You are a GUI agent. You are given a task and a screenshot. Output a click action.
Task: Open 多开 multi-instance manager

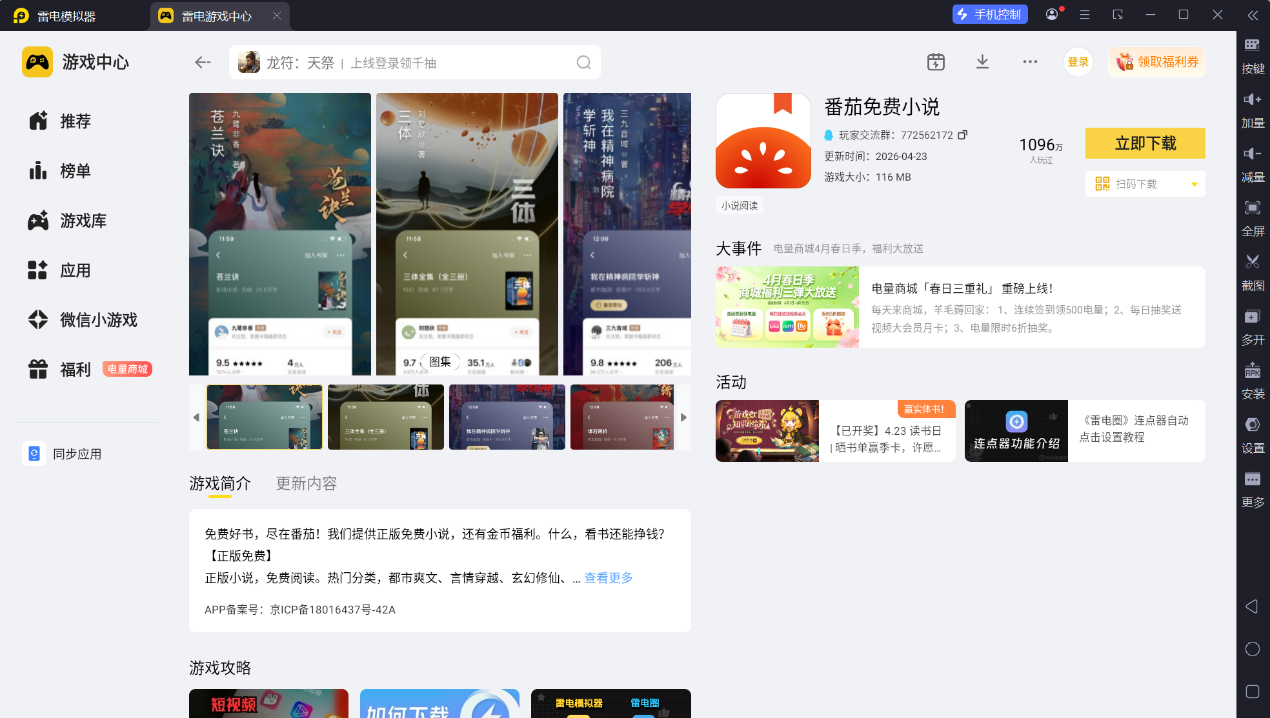coord(1253,326)
